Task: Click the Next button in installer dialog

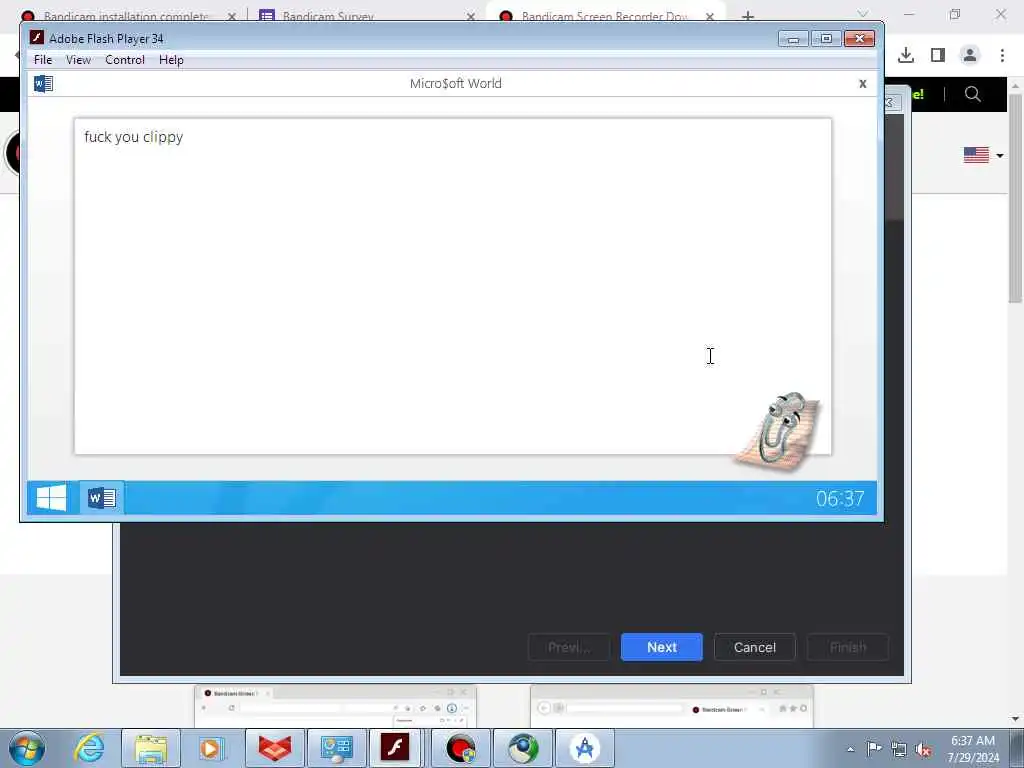Action: [662, 647]
